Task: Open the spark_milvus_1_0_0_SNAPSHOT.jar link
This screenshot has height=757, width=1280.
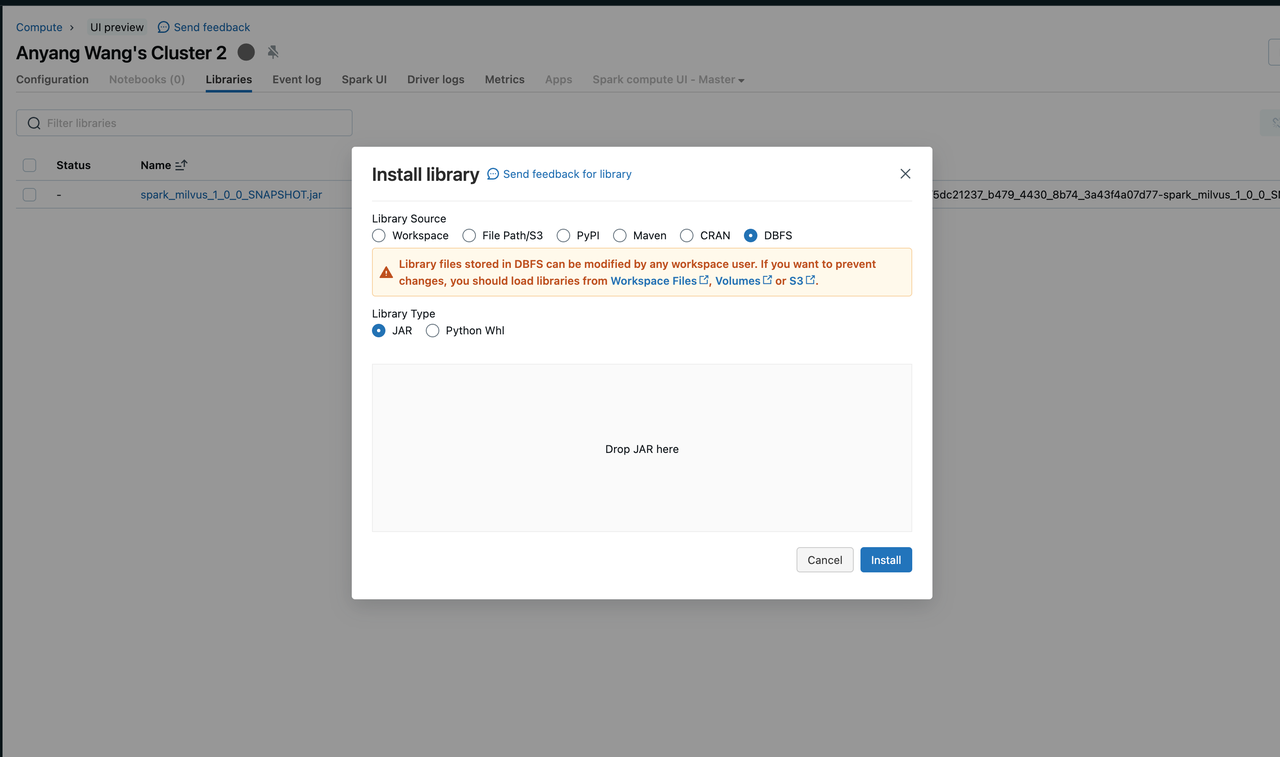Action: [x=231, y=194]
